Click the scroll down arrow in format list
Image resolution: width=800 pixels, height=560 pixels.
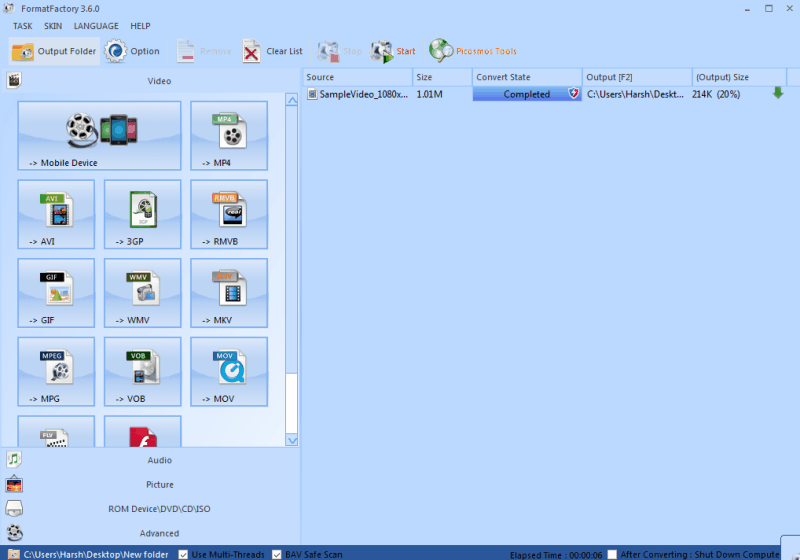click(x=291, y=440)
